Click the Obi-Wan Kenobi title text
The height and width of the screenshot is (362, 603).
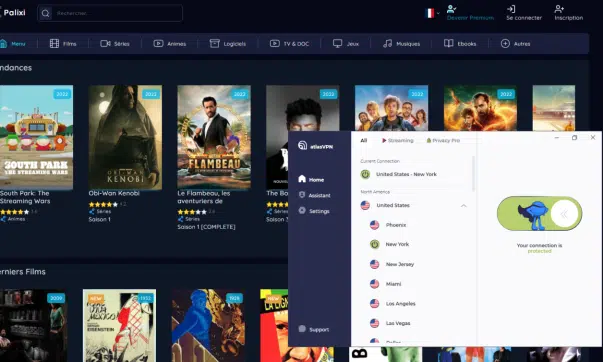tap(114, 193)
